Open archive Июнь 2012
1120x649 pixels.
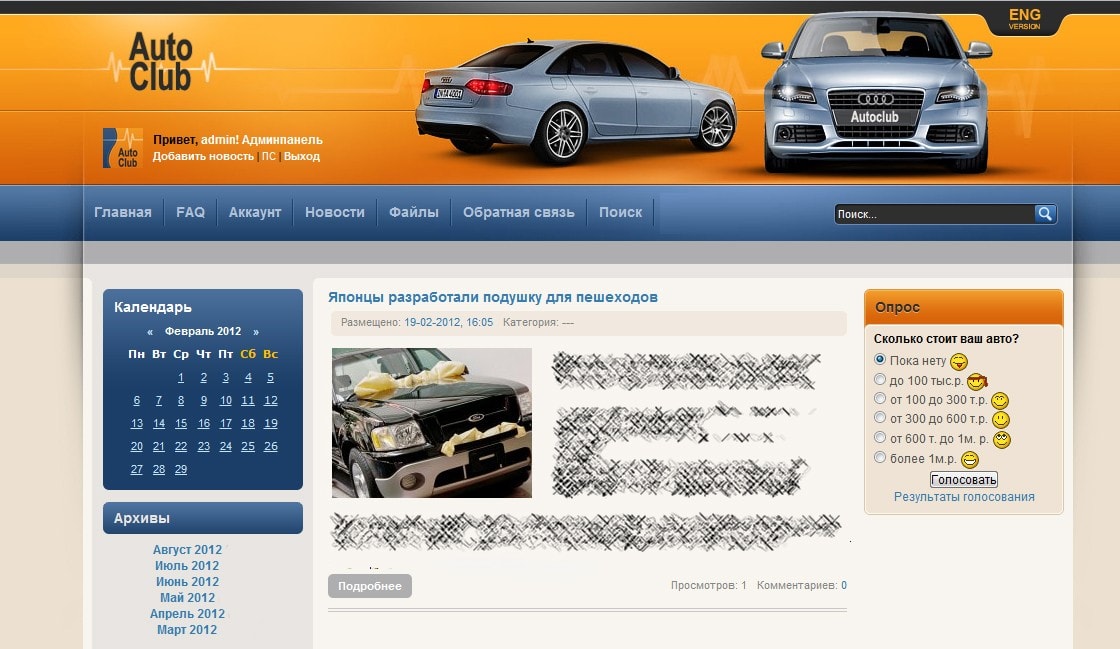click(187, 582)
